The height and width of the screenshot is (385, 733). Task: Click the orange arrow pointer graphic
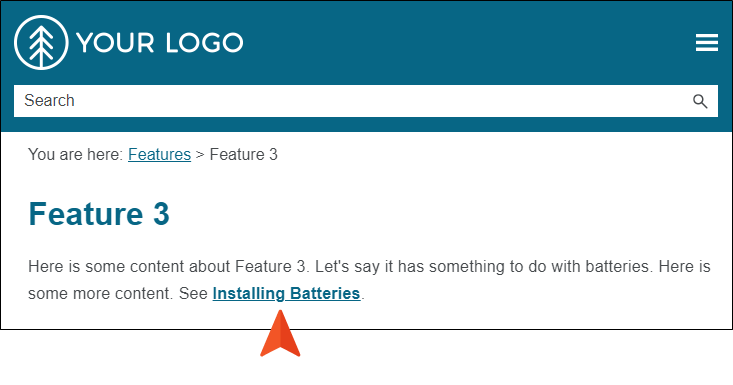click(x=280, y=334)
